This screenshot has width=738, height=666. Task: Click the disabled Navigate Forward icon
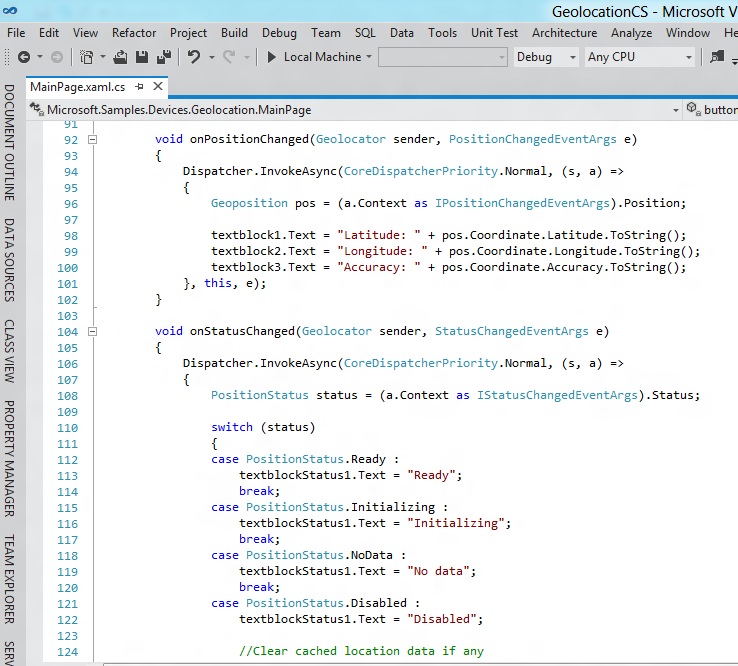pyautogui.click(x=56, y=57)
